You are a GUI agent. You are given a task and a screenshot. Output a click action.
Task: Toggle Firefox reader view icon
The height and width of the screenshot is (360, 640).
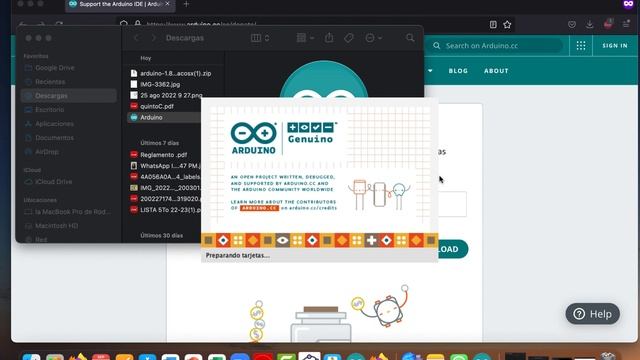click(x=493, y=25)
